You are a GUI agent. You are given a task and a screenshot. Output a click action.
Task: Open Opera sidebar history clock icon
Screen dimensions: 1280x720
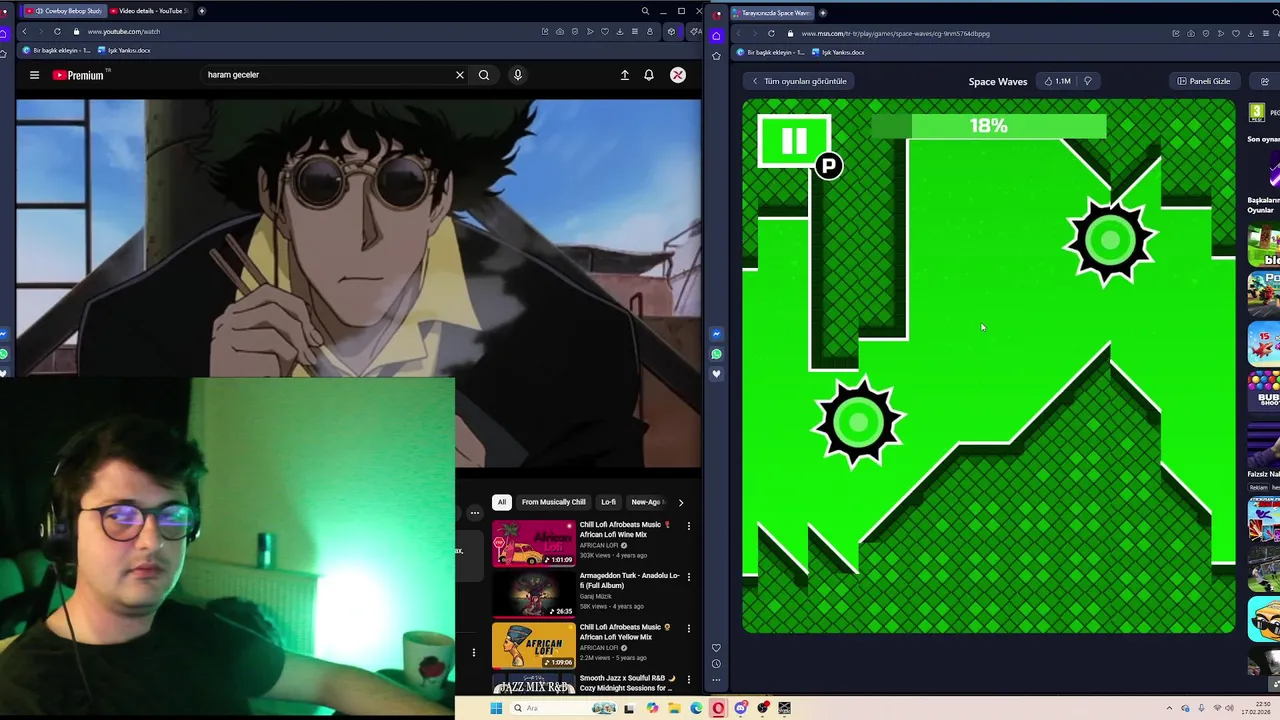[x=716, y=664]
